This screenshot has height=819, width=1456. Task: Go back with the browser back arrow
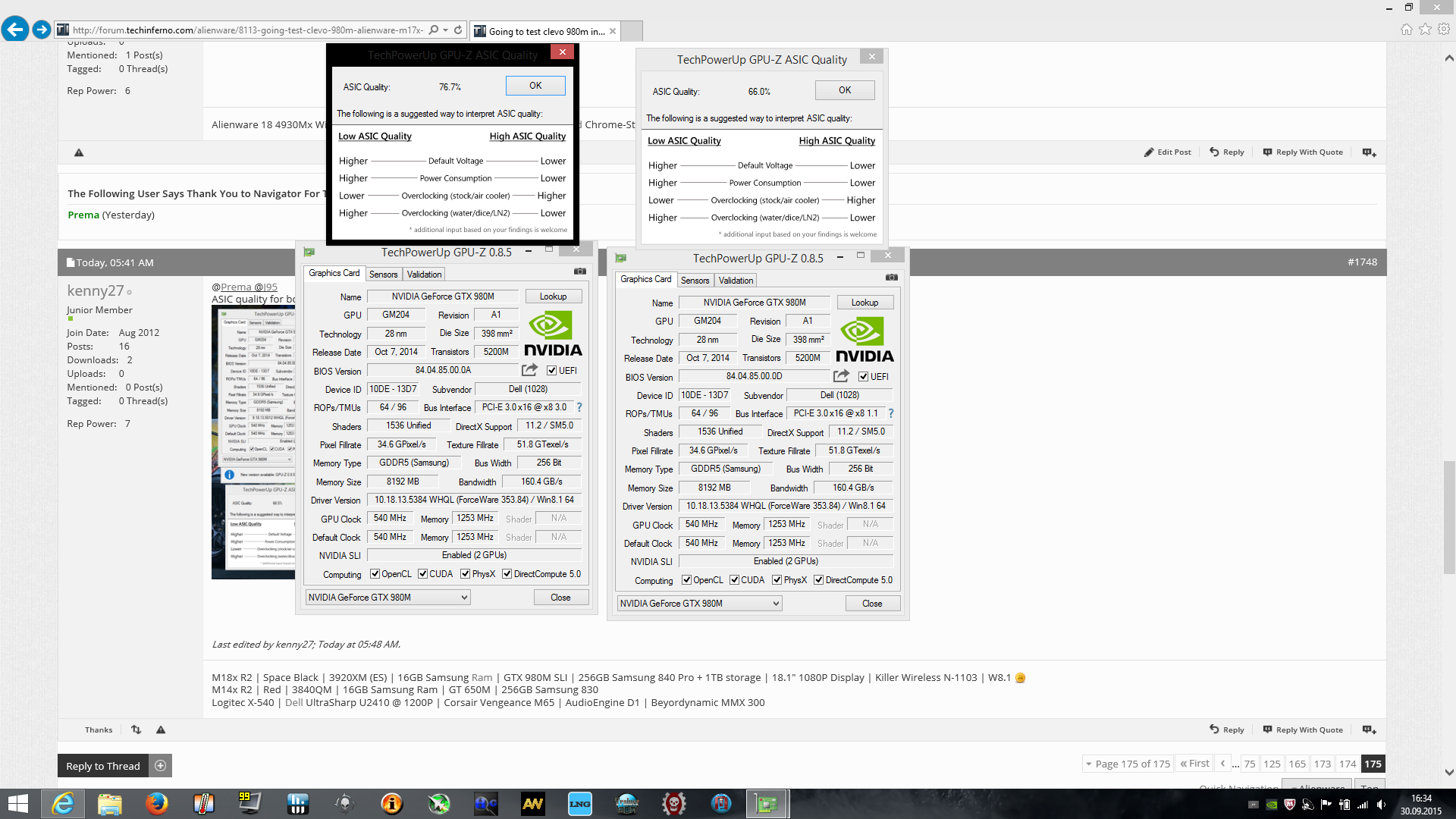[15, 30]
